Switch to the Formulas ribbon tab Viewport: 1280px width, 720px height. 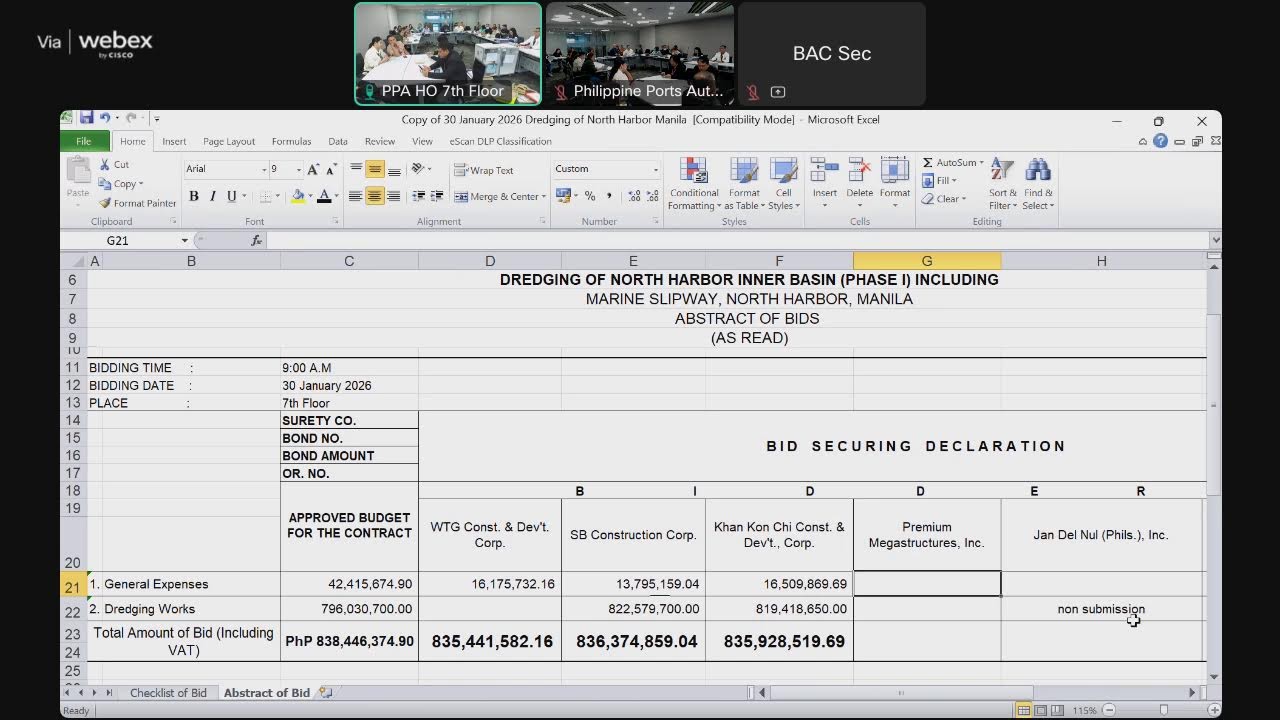(x=291, y=141)
